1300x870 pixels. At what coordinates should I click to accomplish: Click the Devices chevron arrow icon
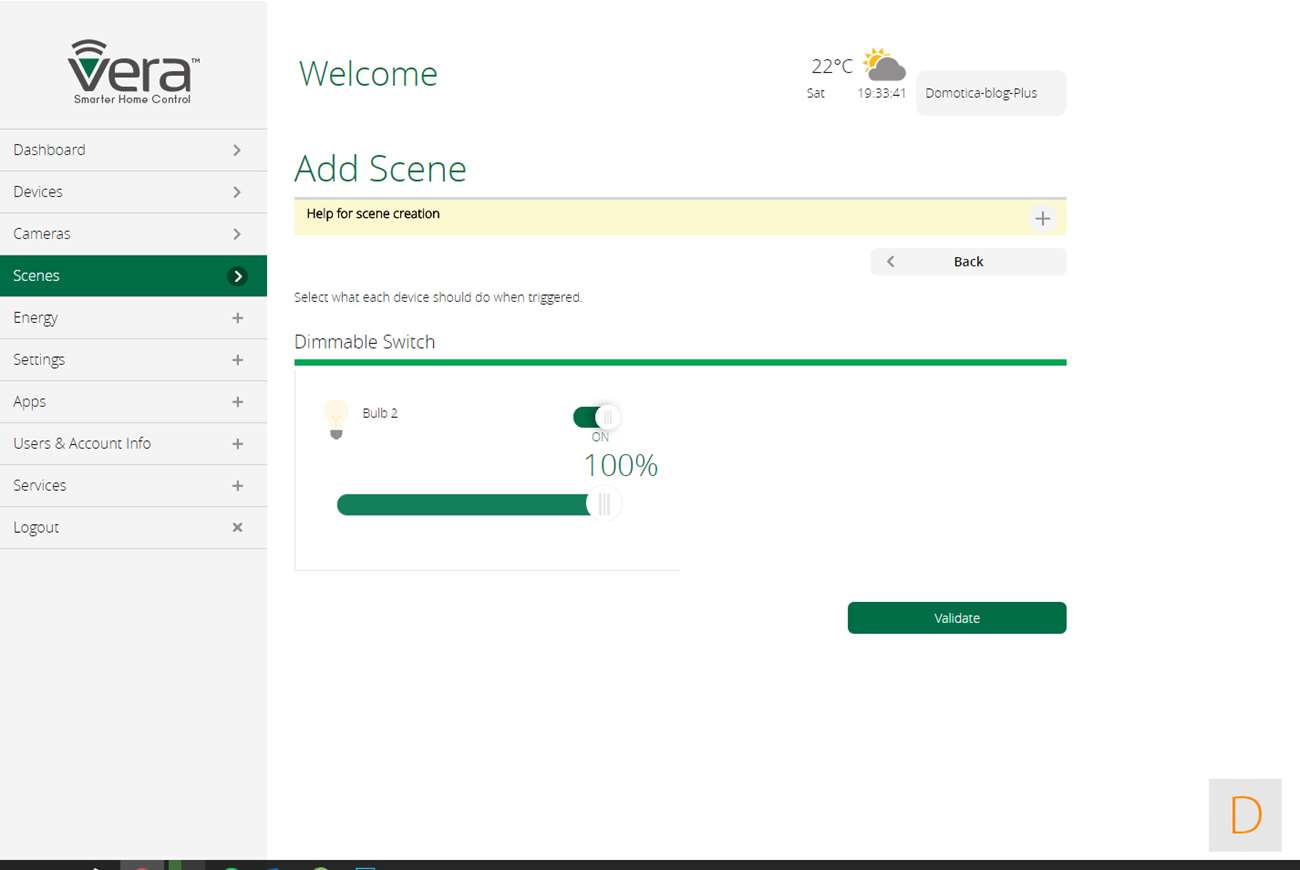click(x=237, y=192)
